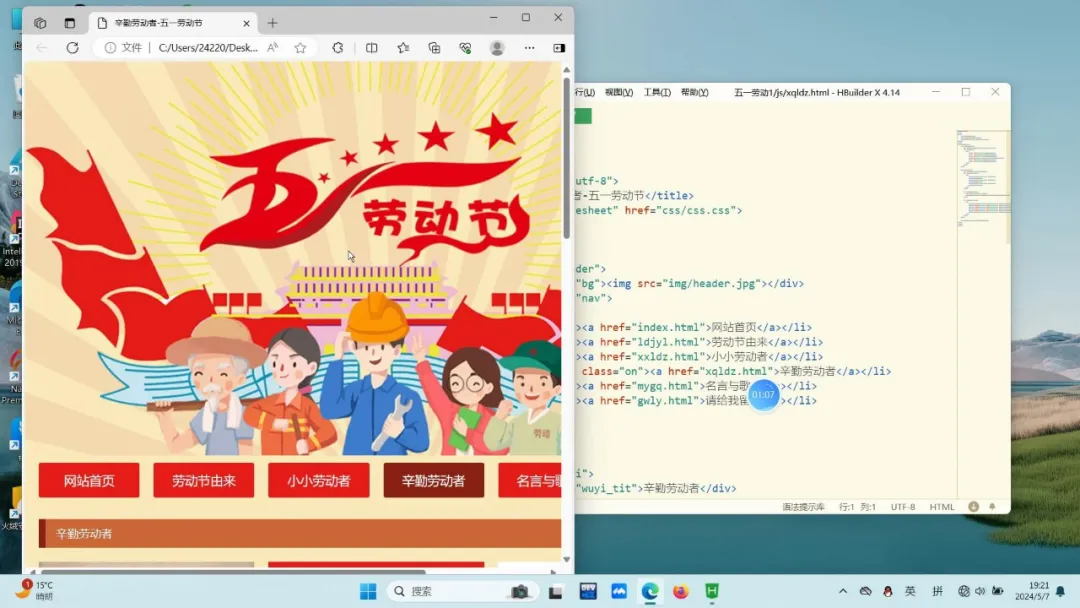
Task: Switch to Microsoft Edge on the taskbar
Action: [x=650, y=591]
